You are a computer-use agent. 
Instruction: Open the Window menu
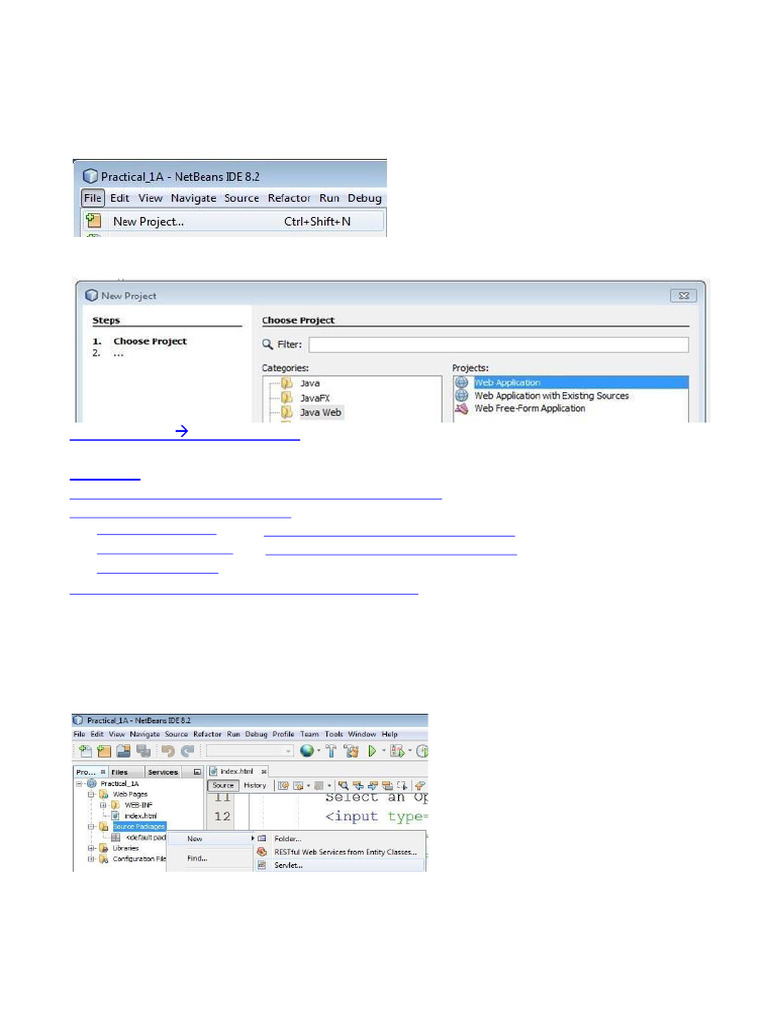(x=362, y=734)
